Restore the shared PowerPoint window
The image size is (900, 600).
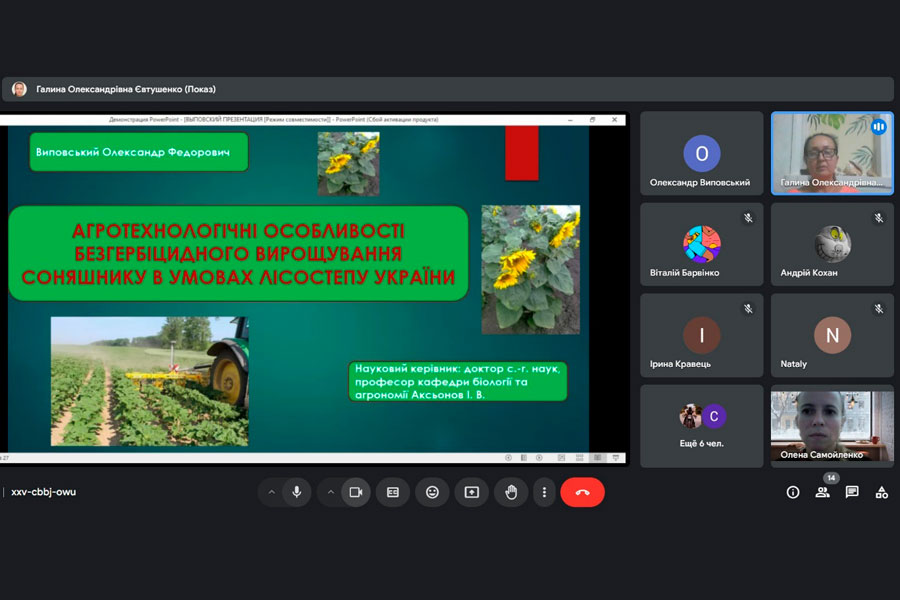click(x=592, y=119)
